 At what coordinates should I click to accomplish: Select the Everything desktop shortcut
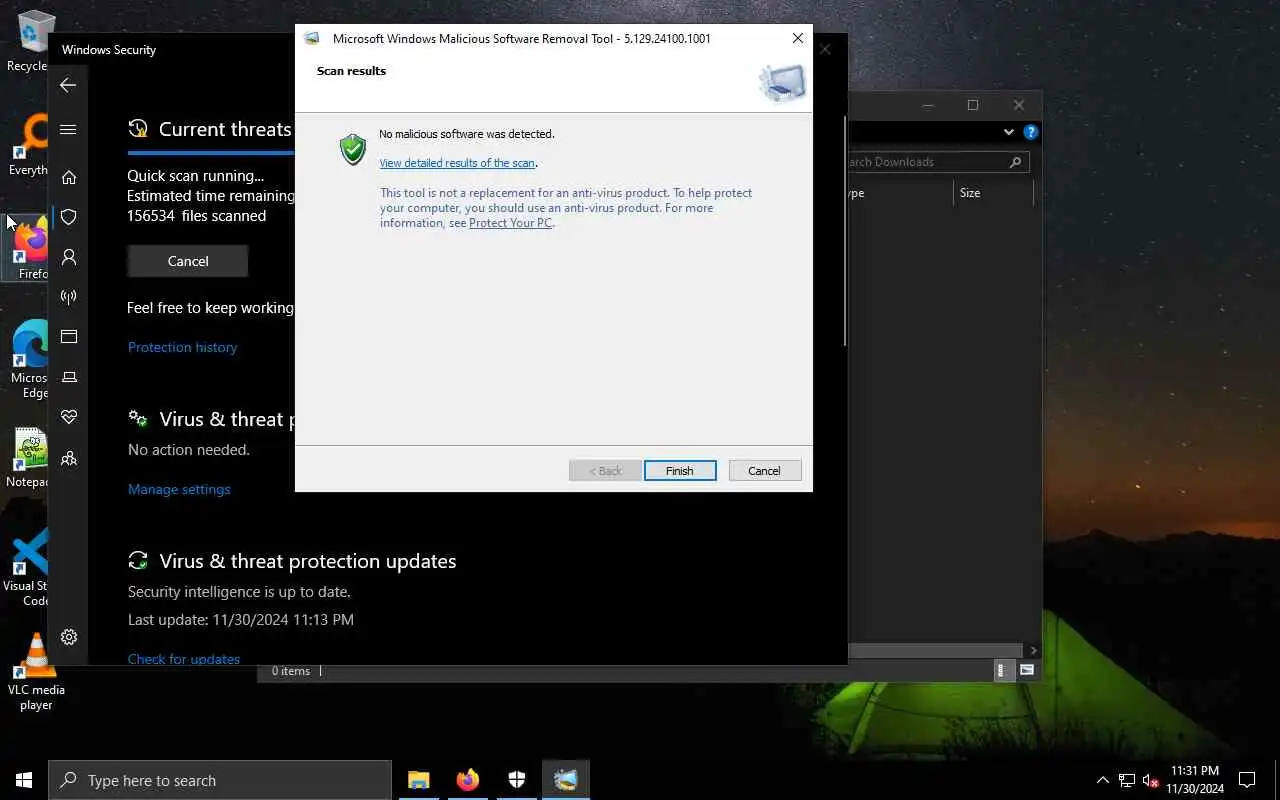click(30, 145)
